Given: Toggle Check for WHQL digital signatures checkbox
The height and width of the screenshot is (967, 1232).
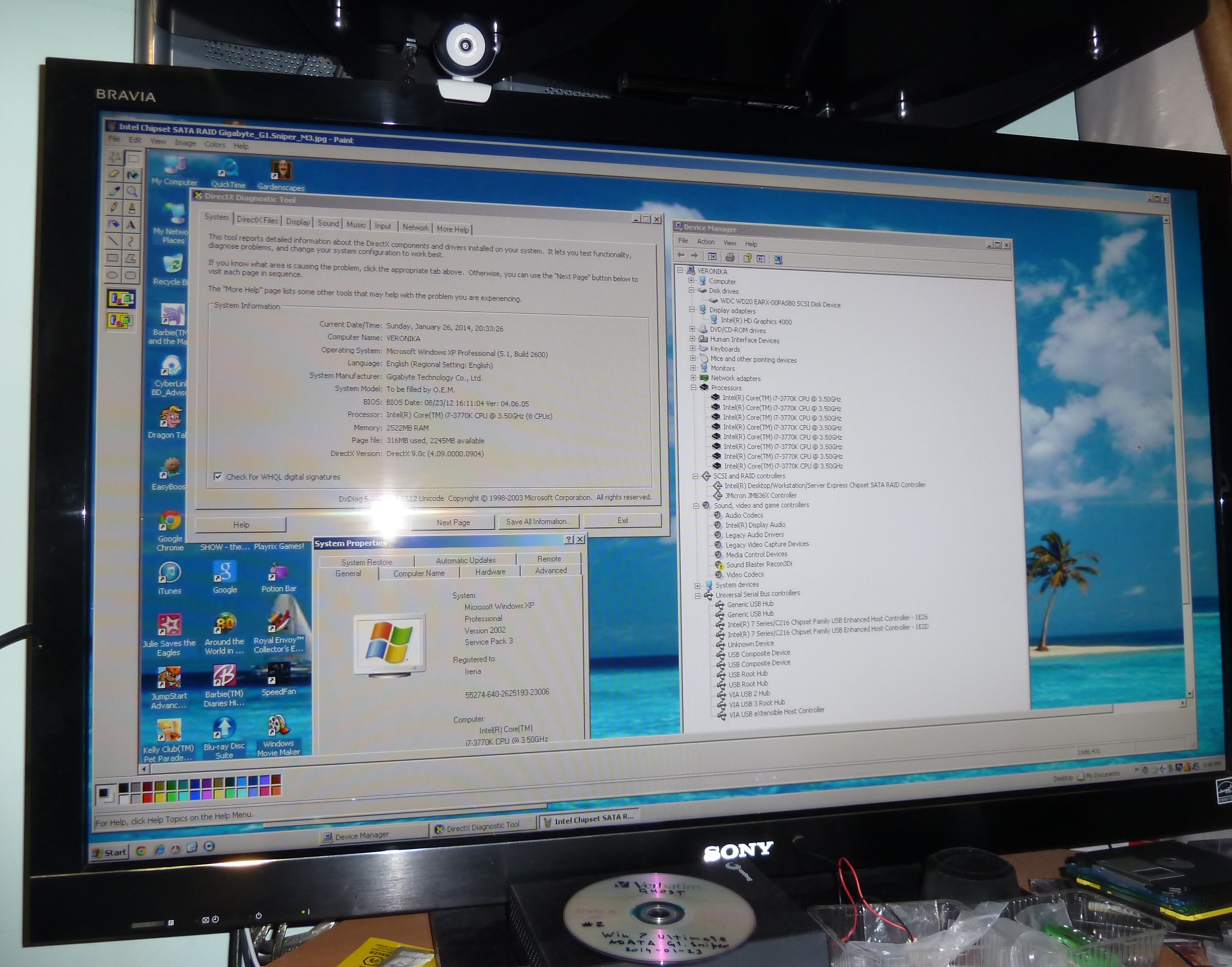Looking at the screenshot, I should point(218,476).
